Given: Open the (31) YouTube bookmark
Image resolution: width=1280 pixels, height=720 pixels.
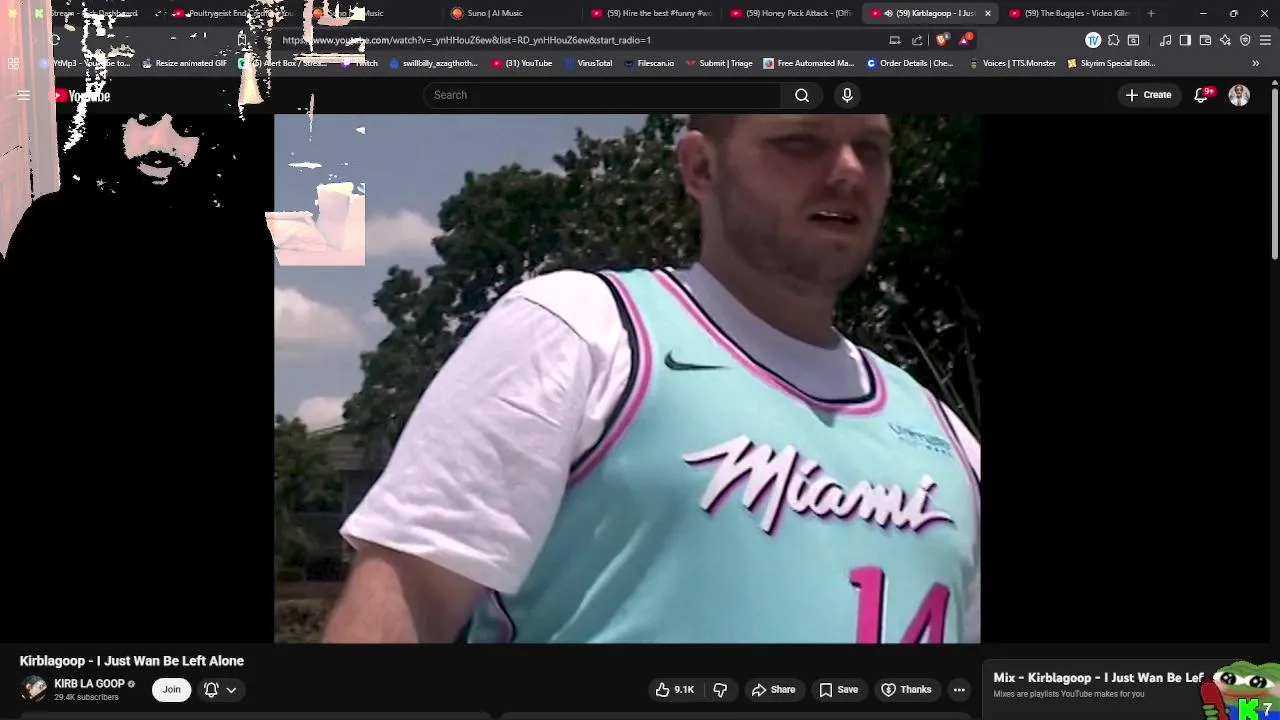Looking at the screenshot, I should coord(521,63).
